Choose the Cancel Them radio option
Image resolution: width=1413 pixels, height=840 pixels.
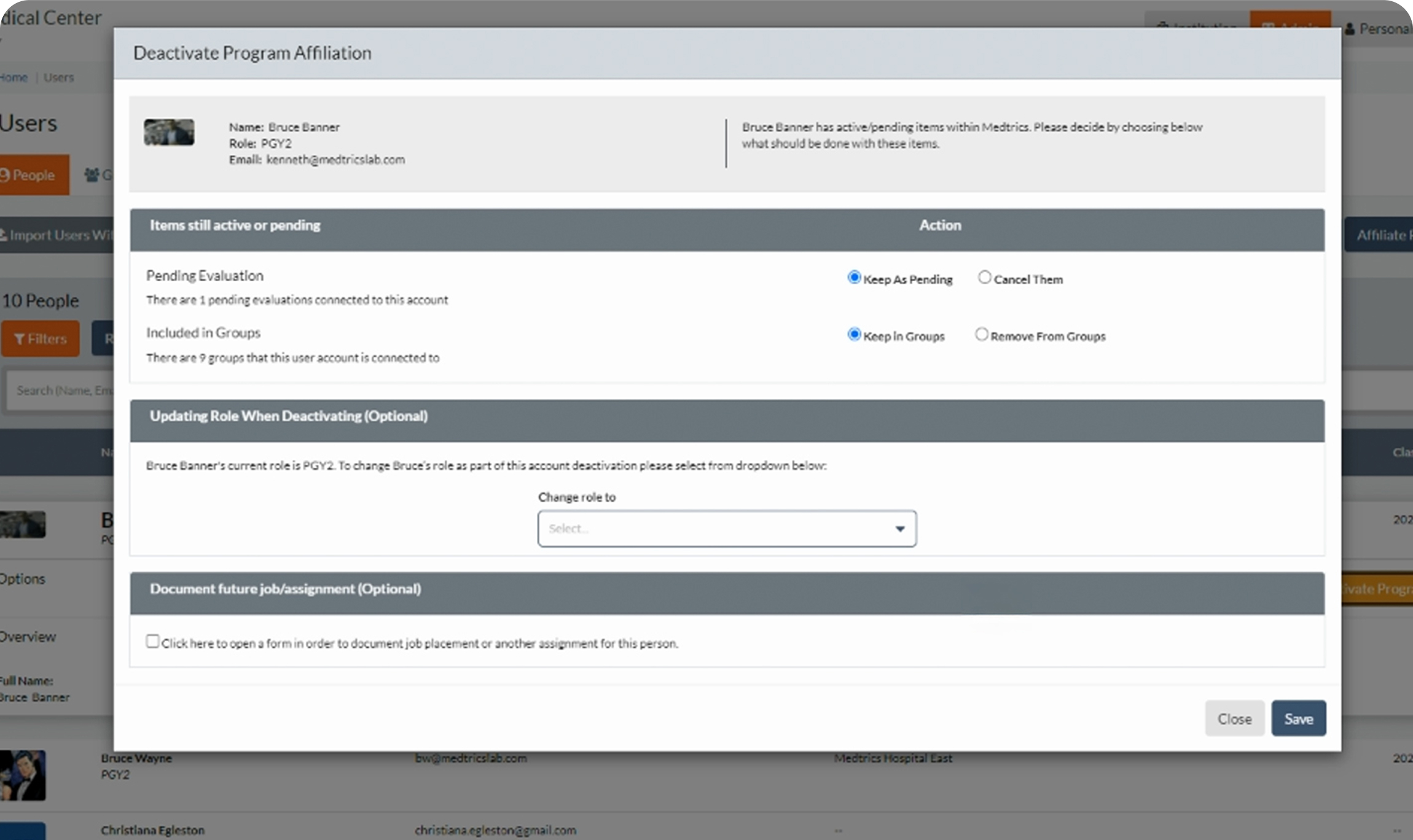tap(984, 278)
